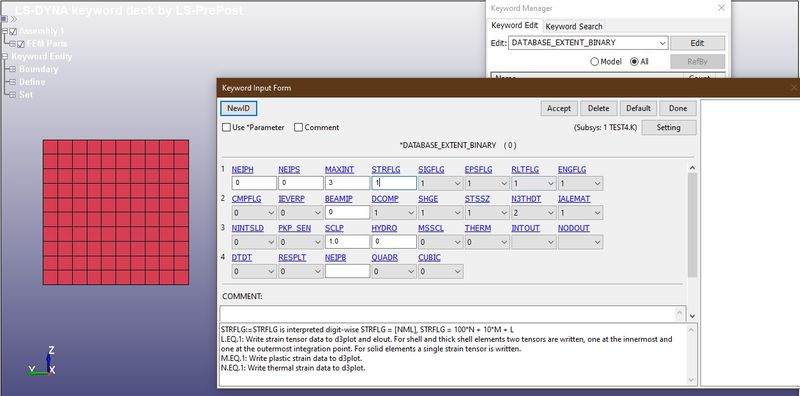
Task: Click the NewID button
Action: [x=238, y=108]
